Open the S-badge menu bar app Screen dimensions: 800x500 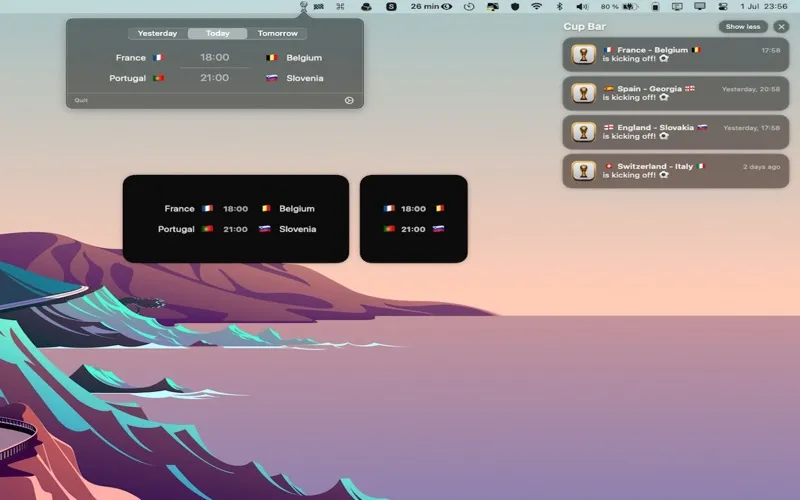[x=391, y=7]
